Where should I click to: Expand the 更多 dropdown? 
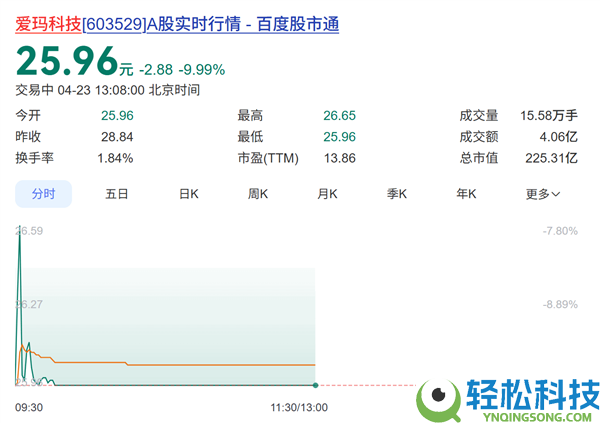pyautogui.click(x=543, y=194)
